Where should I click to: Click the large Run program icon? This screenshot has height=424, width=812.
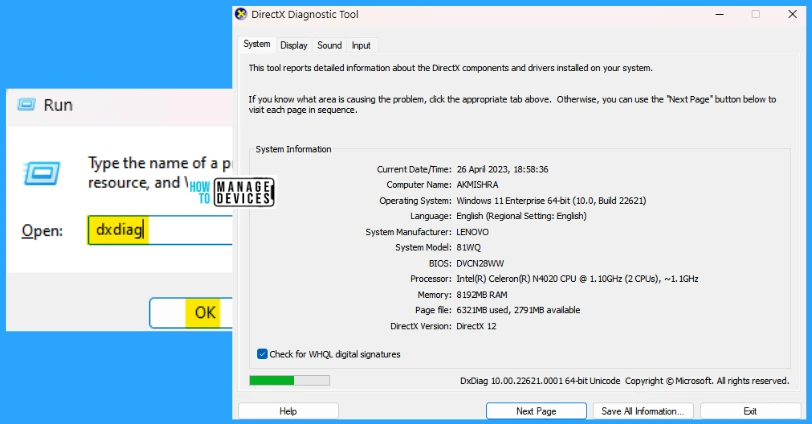tap(42, 173)
